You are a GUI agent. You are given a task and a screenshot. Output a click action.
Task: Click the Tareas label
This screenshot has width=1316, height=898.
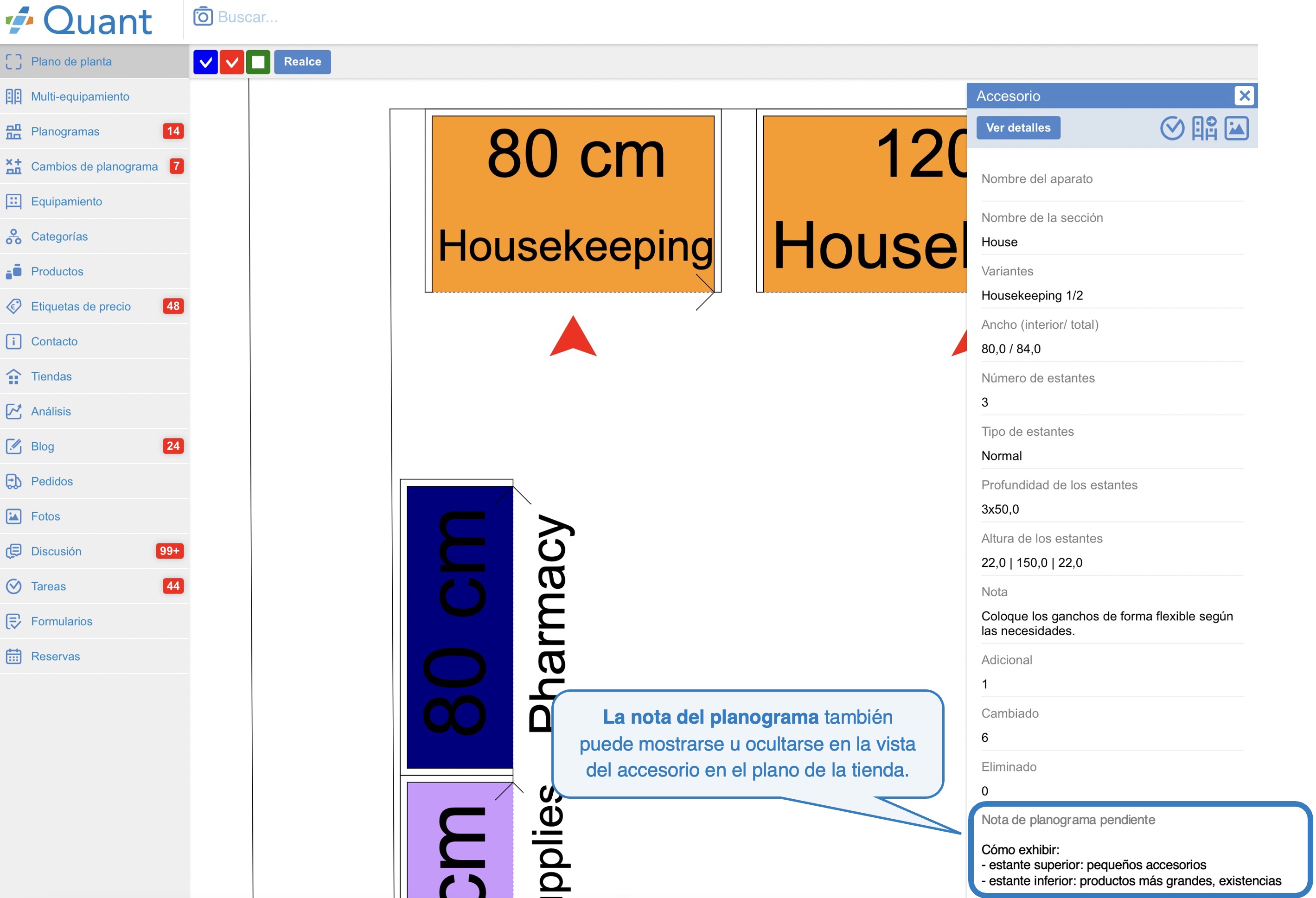coord(48,586)
